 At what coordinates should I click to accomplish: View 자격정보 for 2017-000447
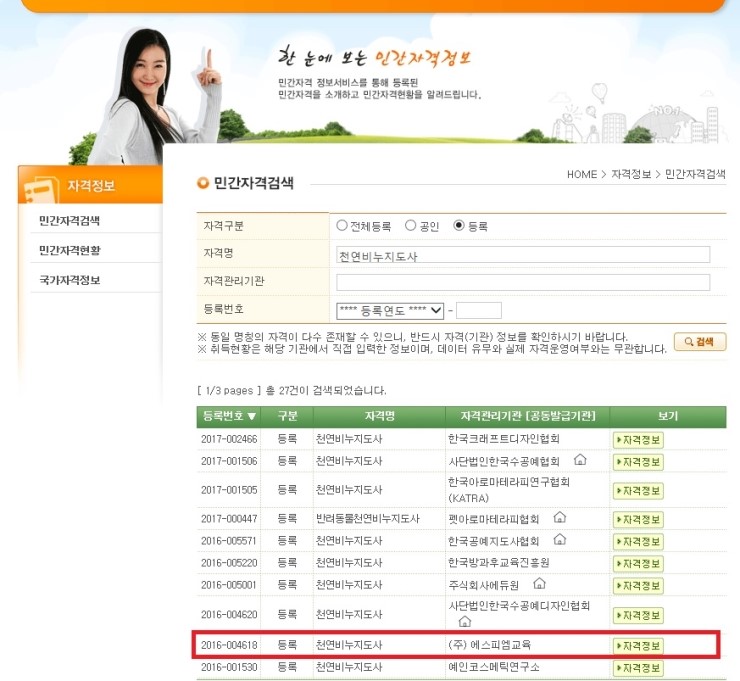coord(639,520)
